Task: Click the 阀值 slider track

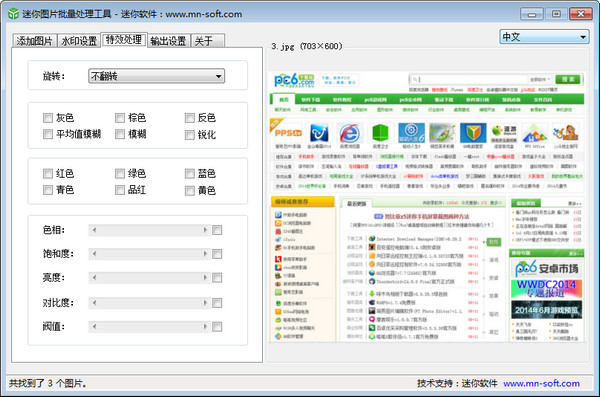Action: point(150,327)
